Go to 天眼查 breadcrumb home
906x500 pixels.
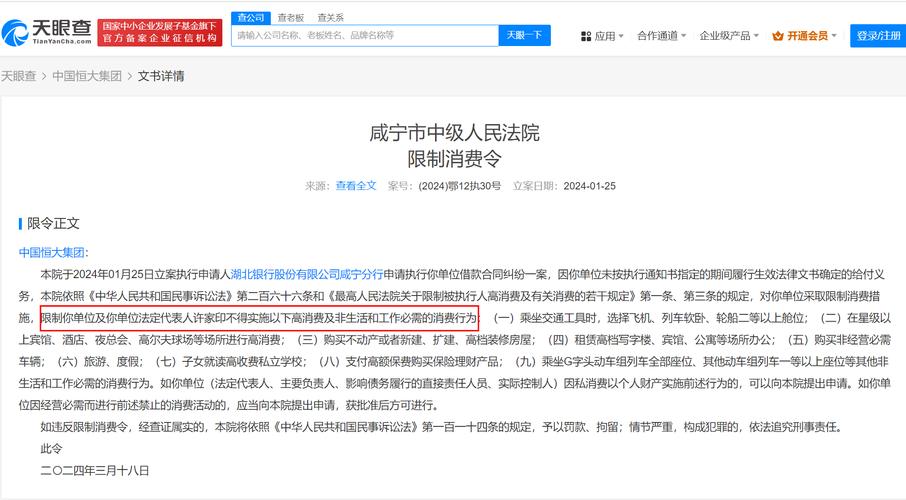[18, 76]
